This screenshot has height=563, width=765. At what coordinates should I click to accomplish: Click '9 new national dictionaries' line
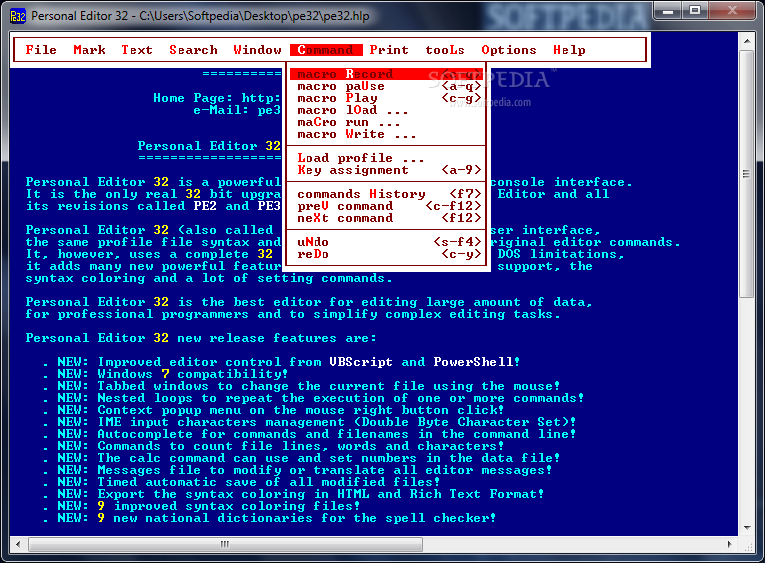(296, 518)
